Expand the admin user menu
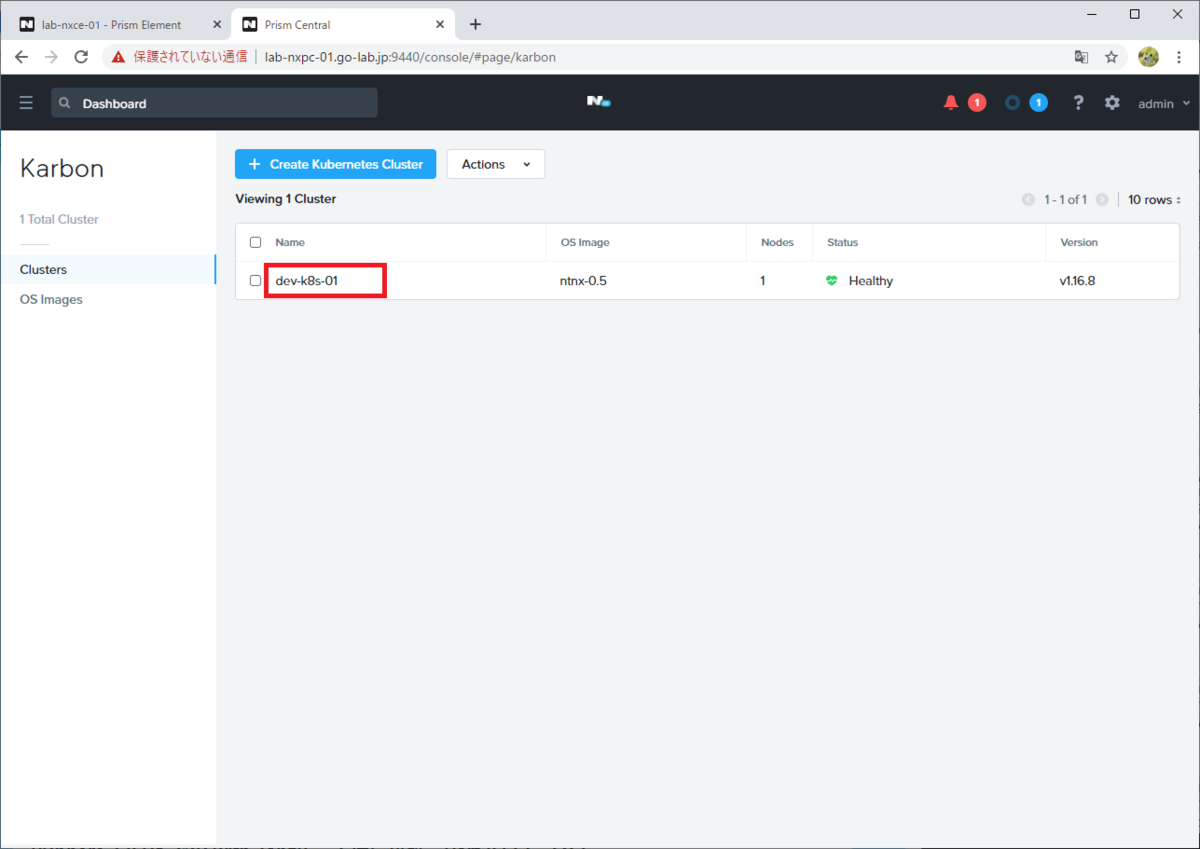The width and height of the screenshot is (1200, 849). pos(1165,103)
